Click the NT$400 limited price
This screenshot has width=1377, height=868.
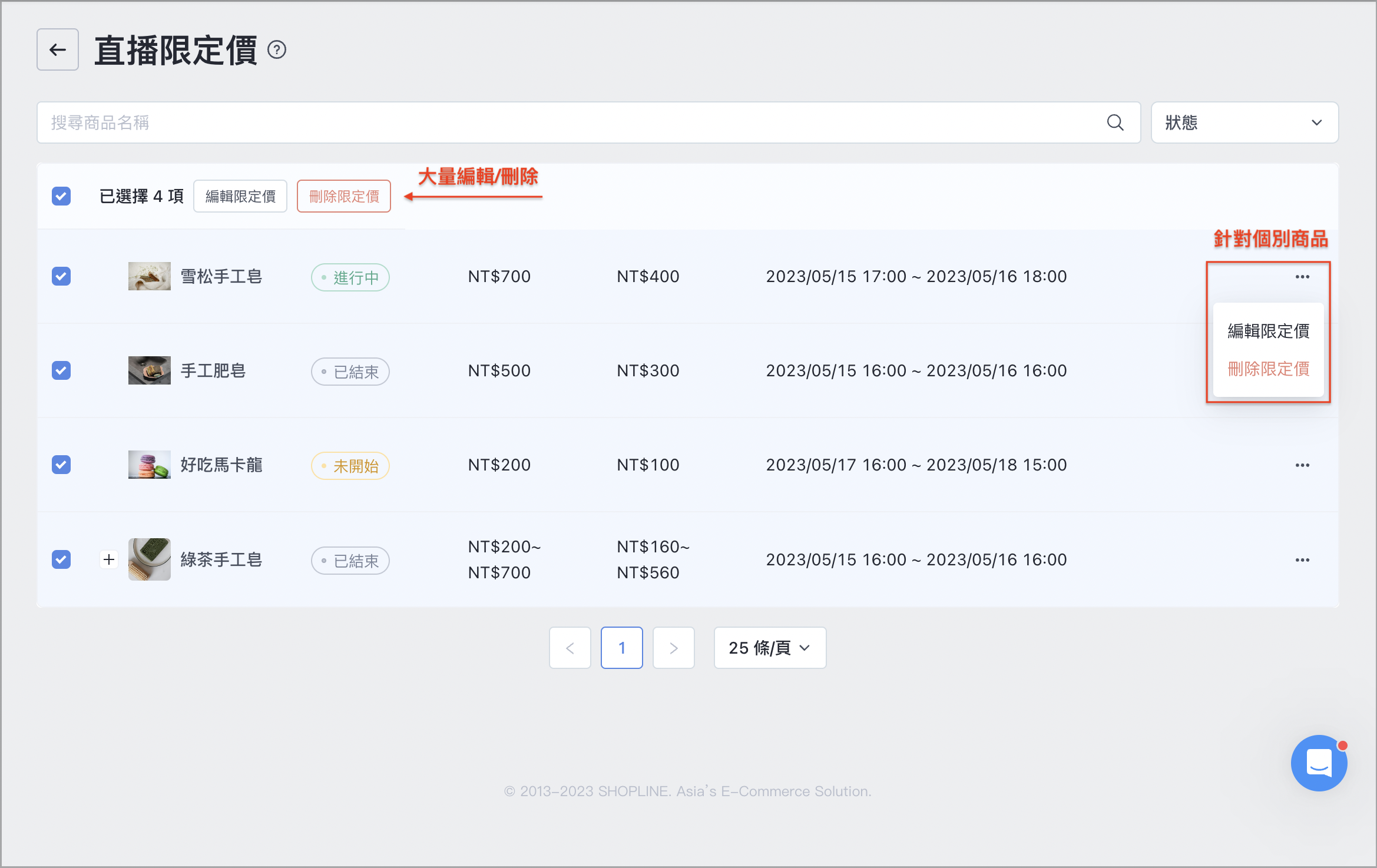(648, 276)
